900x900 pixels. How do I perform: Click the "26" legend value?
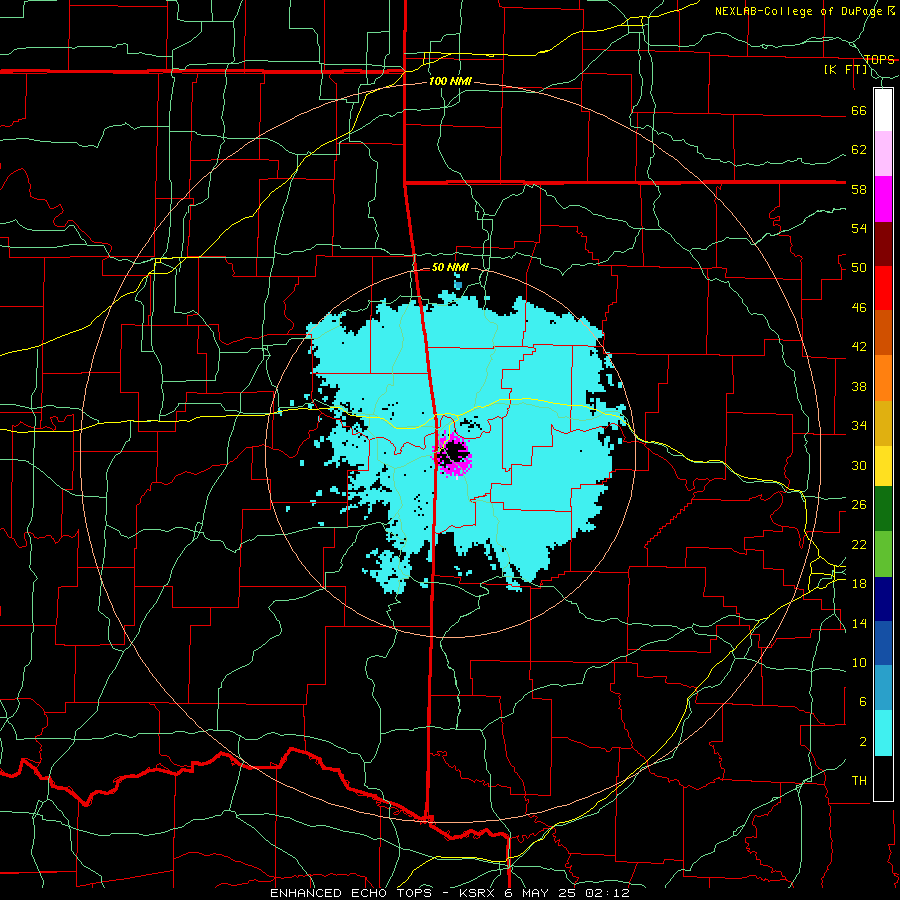coord(859,505)
